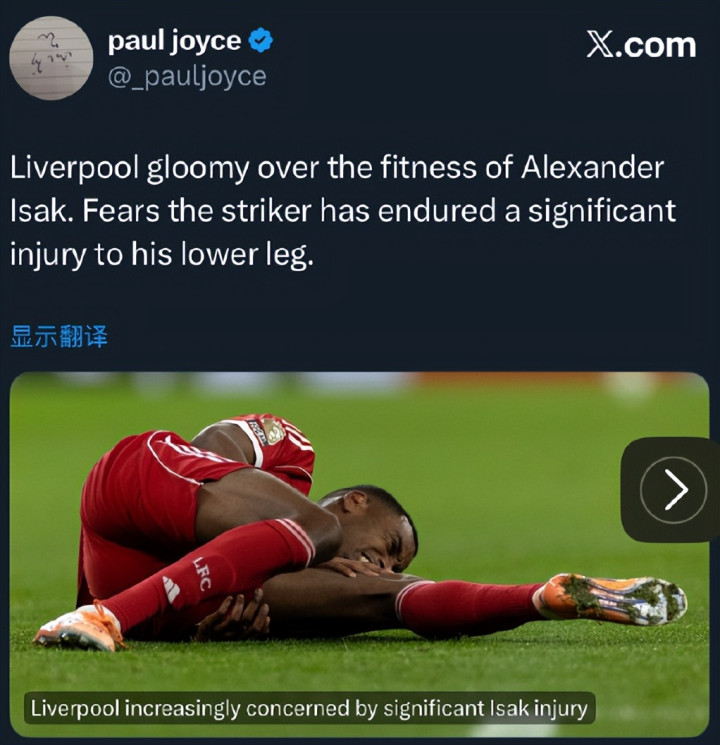Screen dimensions: 720x745
Task: Click the blue verified checkmark badge
Action: coord(261,41)
